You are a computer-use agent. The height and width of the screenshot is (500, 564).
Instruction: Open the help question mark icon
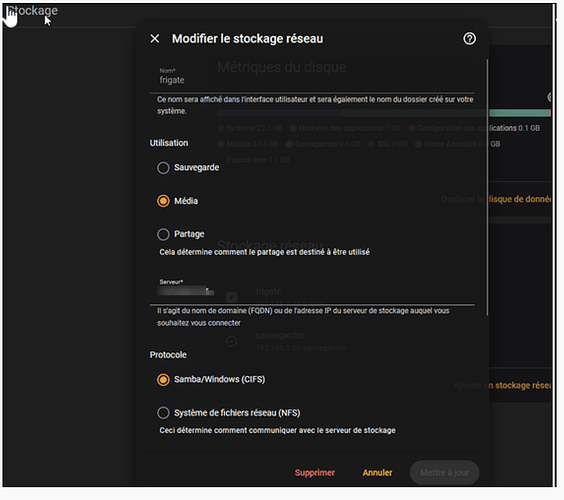(x=469, y=38)
